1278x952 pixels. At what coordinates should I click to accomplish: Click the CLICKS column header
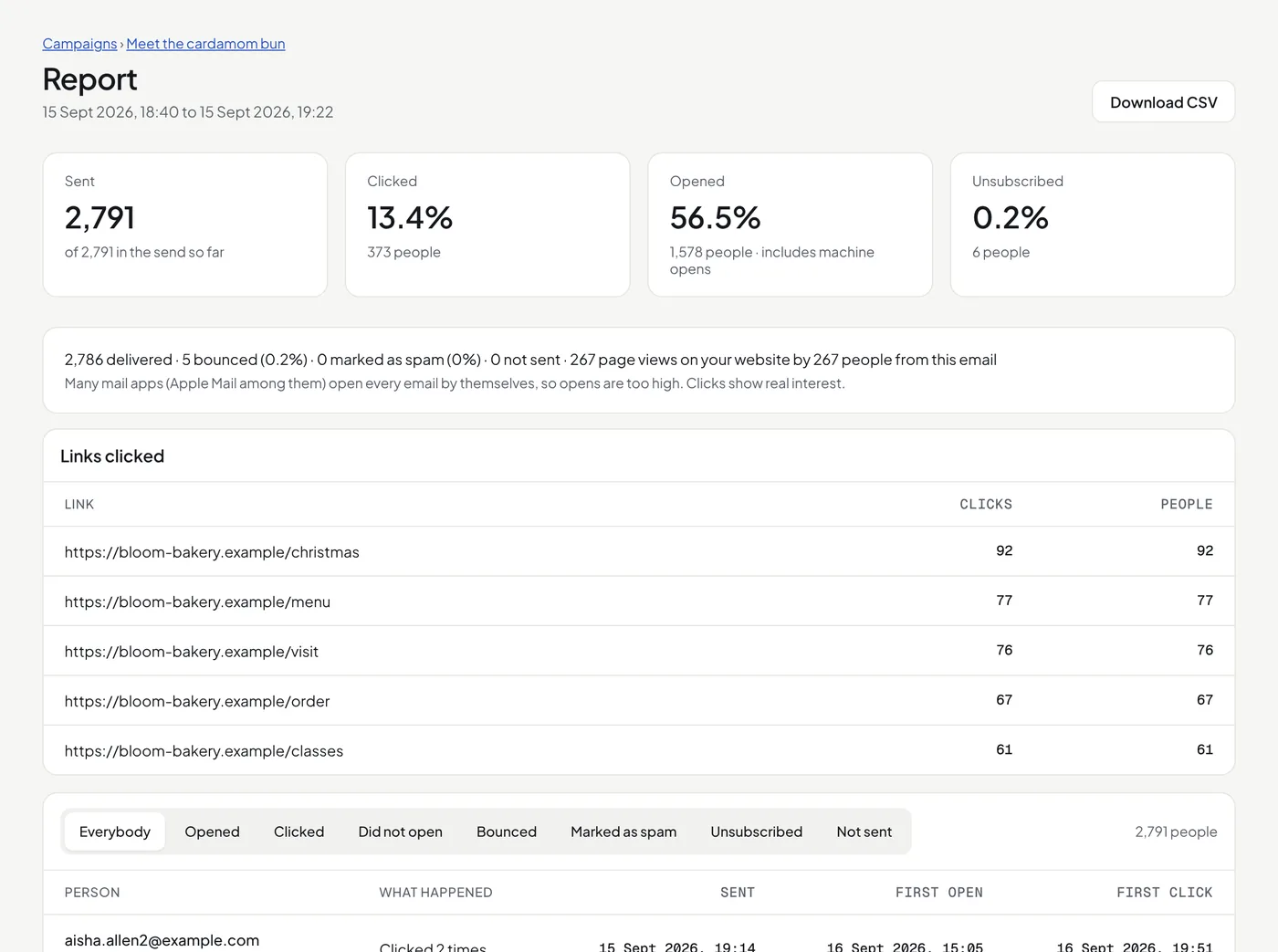pyautogui.click(x=986, y=504)
